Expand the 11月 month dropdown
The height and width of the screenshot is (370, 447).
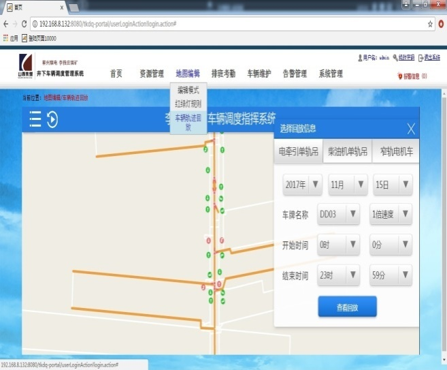(348, 184)
